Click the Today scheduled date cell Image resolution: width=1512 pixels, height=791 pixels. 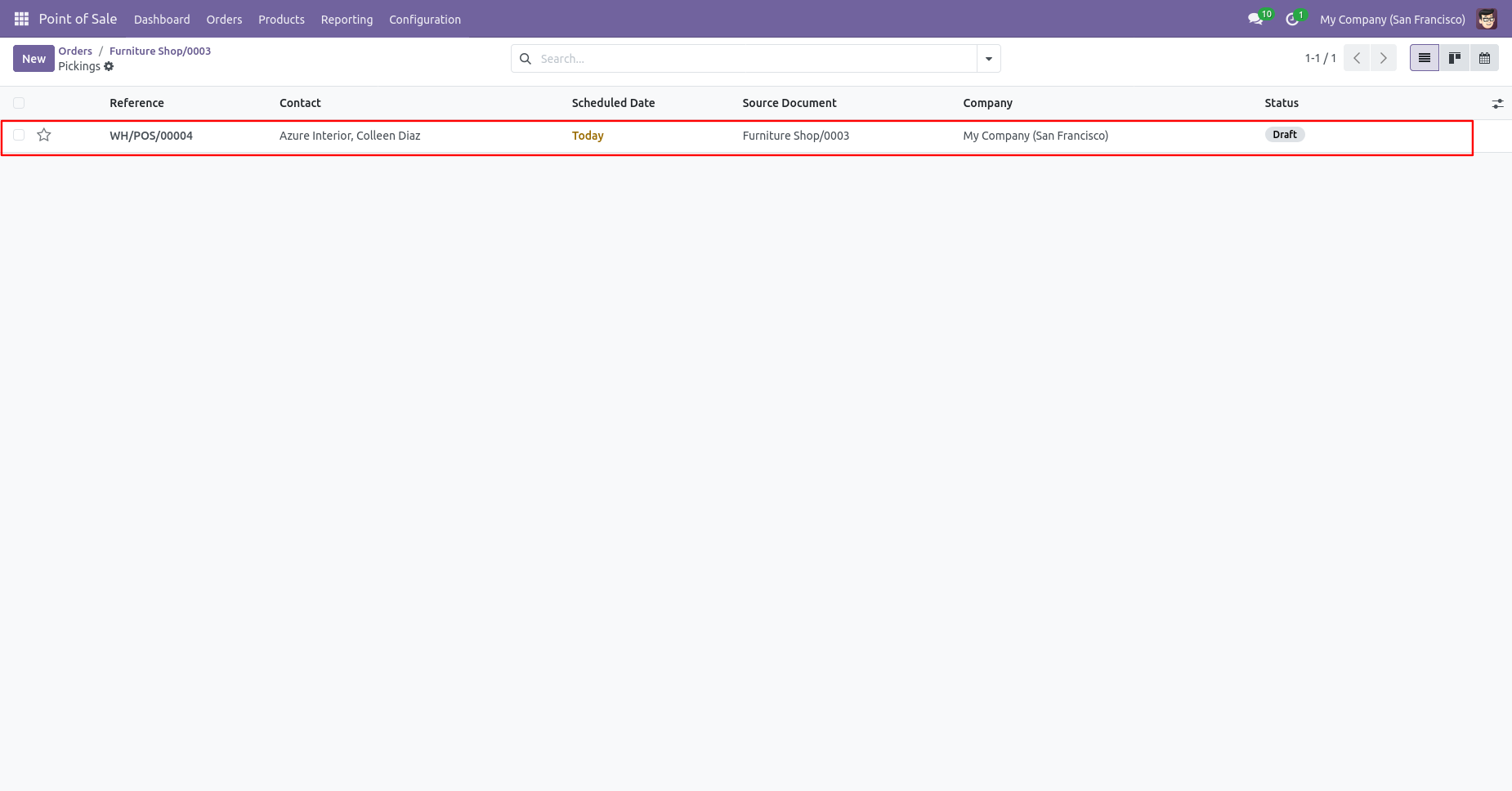point(588,136)
